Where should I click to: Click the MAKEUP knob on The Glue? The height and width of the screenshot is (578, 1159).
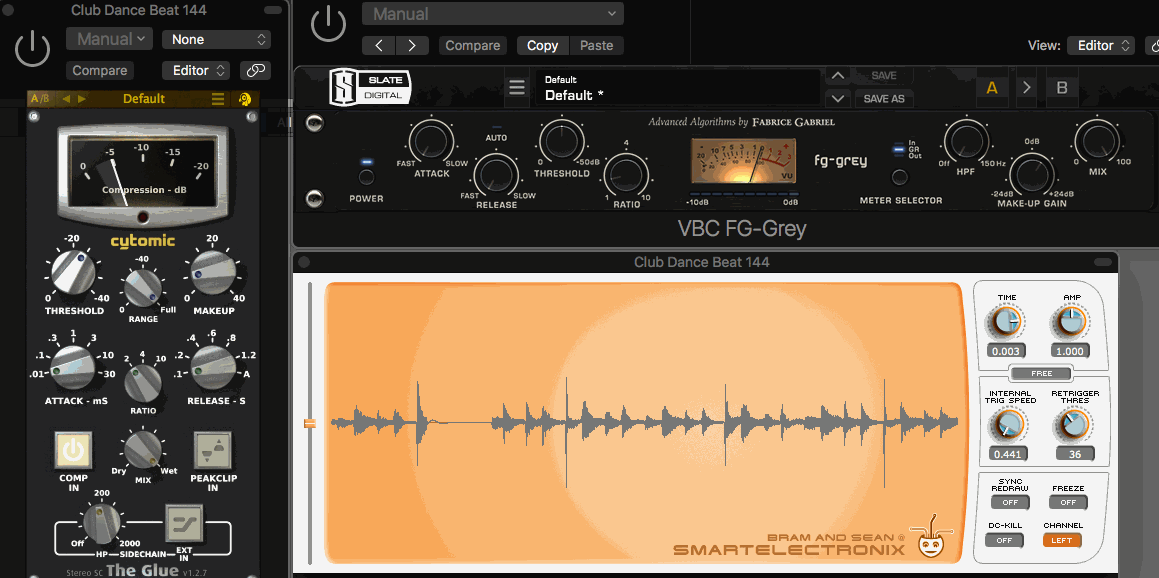[x=214, y=273]
